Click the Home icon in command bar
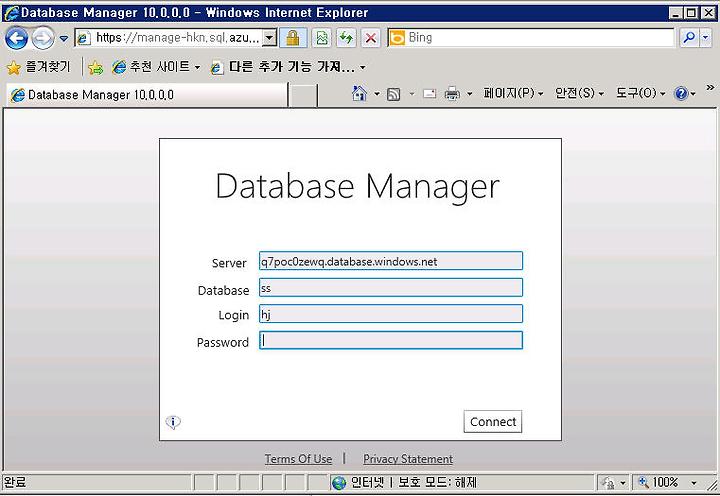The image size is (720, 496). [x=359, y=94]
